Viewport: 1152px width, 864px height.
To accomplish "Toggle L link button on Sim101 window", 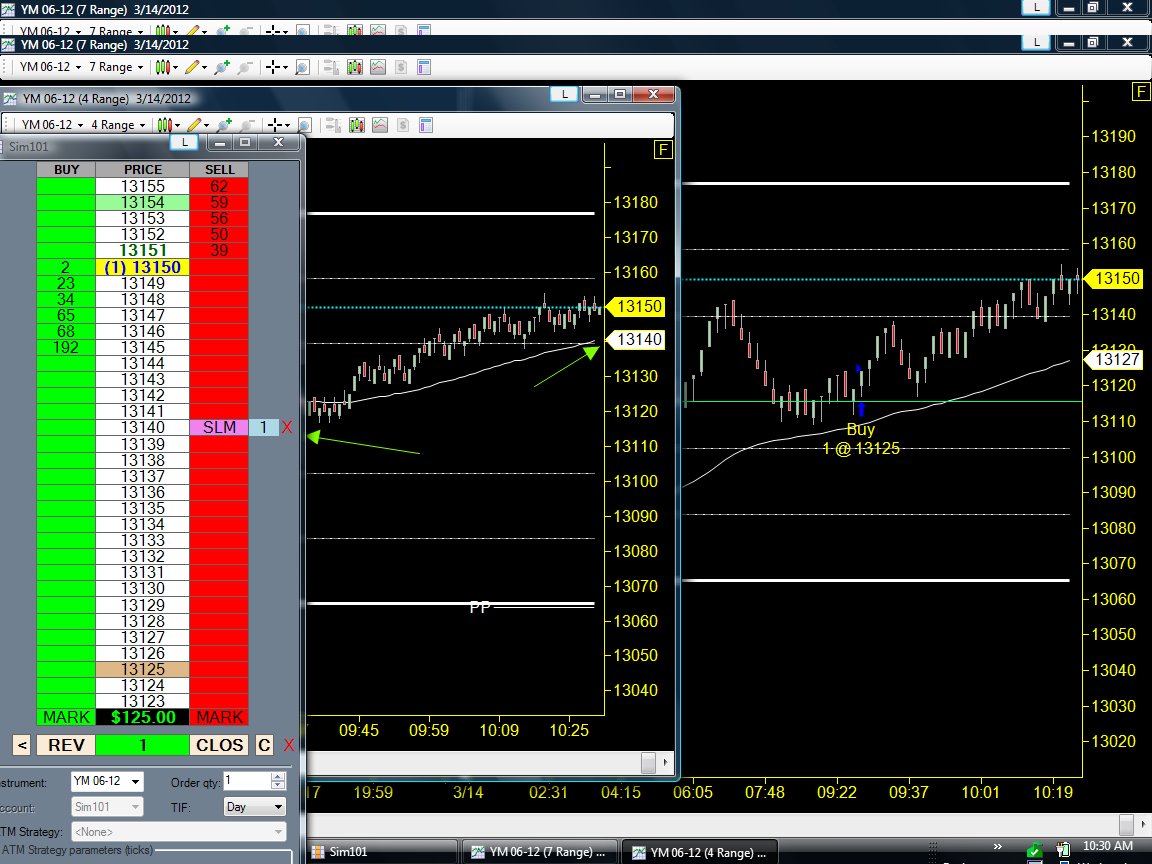I will click(184, 143).
